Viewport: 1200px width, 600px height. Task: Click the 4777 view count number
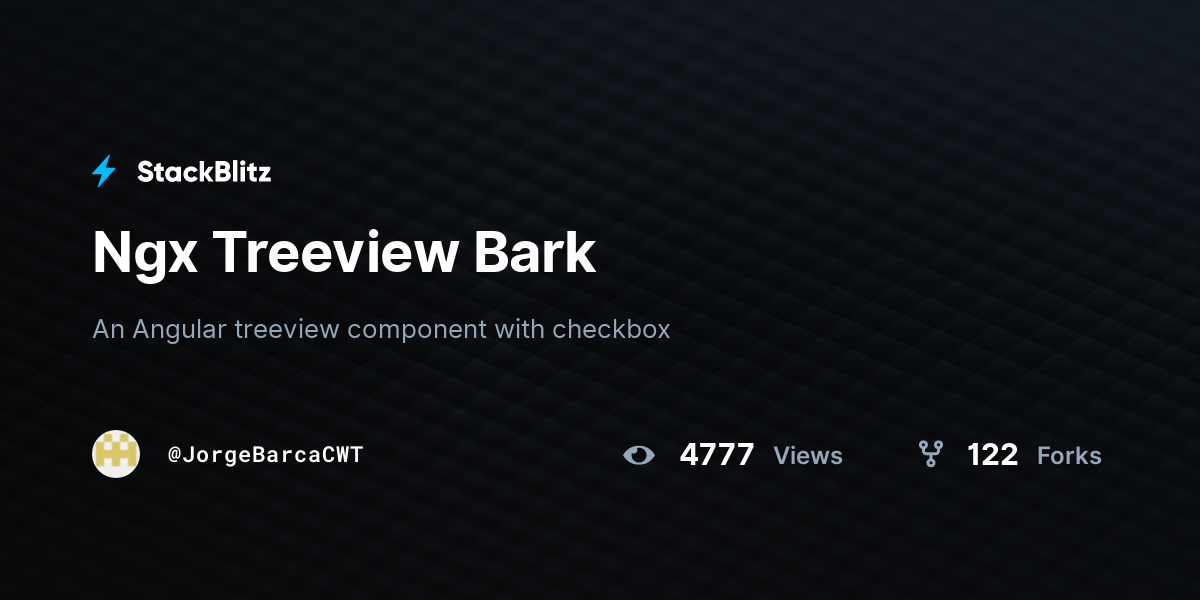(x=717, y=455)
